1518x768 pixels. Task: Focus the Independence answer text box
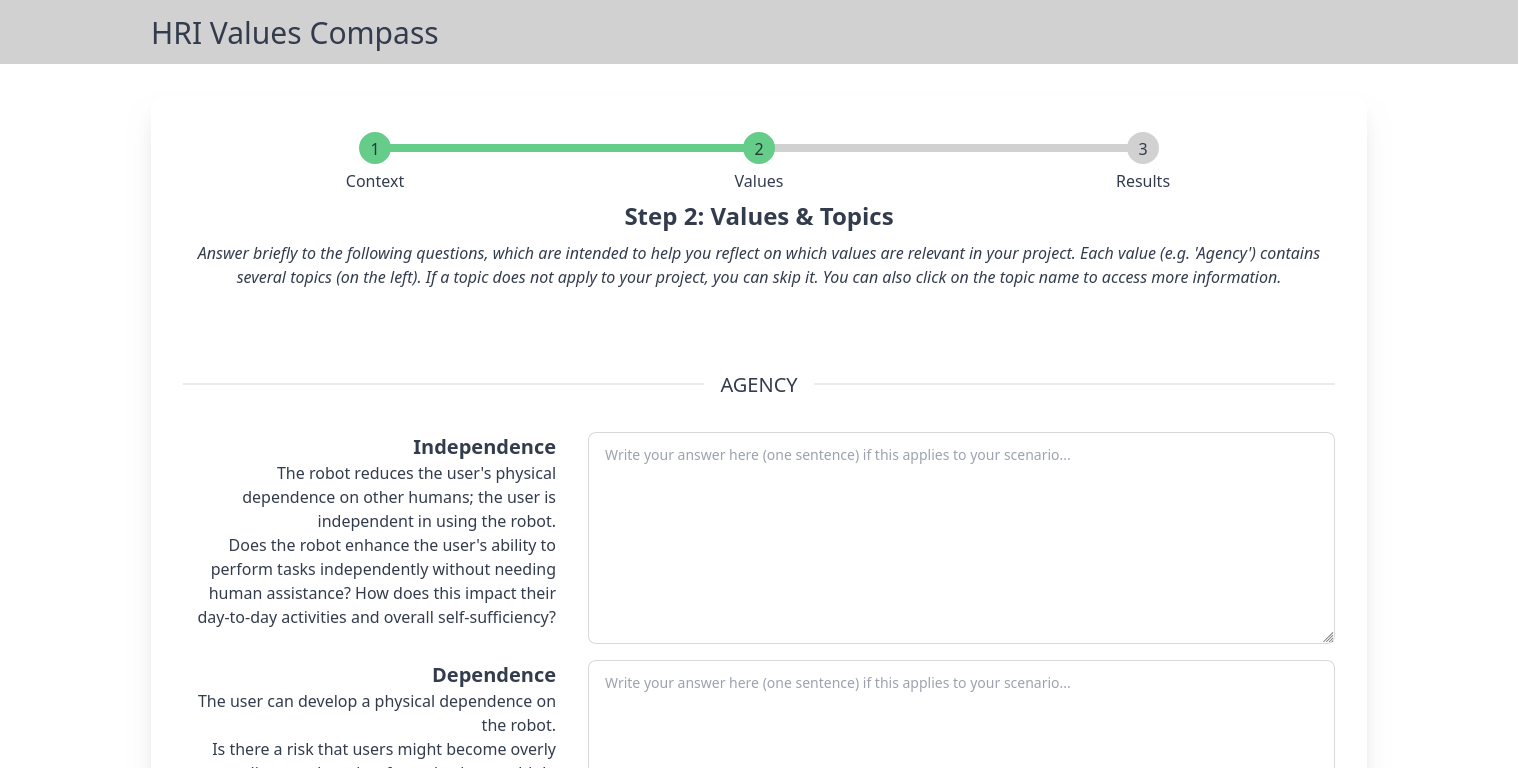(x=961, y=538)
